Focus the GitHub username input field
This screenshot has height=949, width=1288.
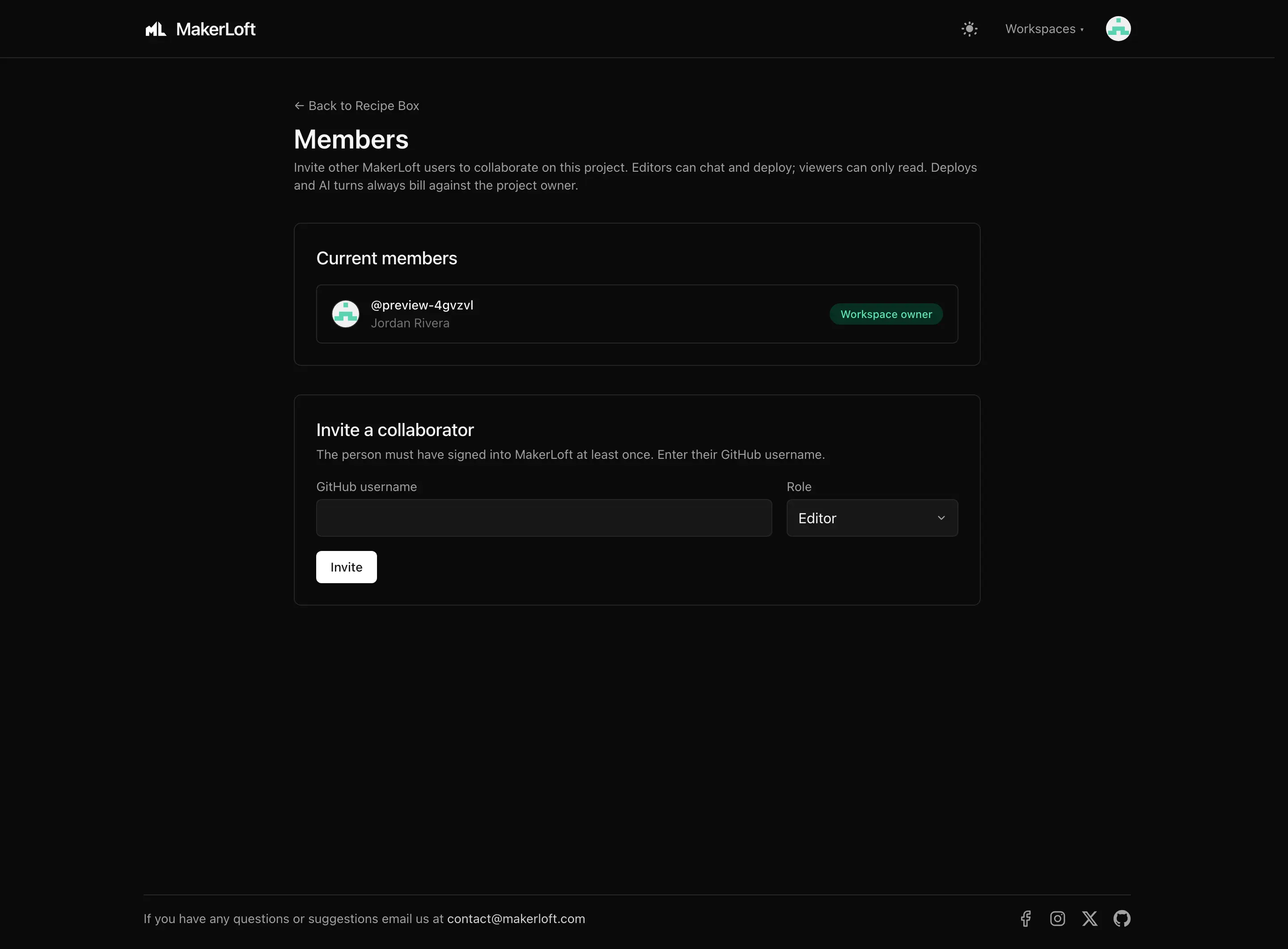[x=543, y=518]
